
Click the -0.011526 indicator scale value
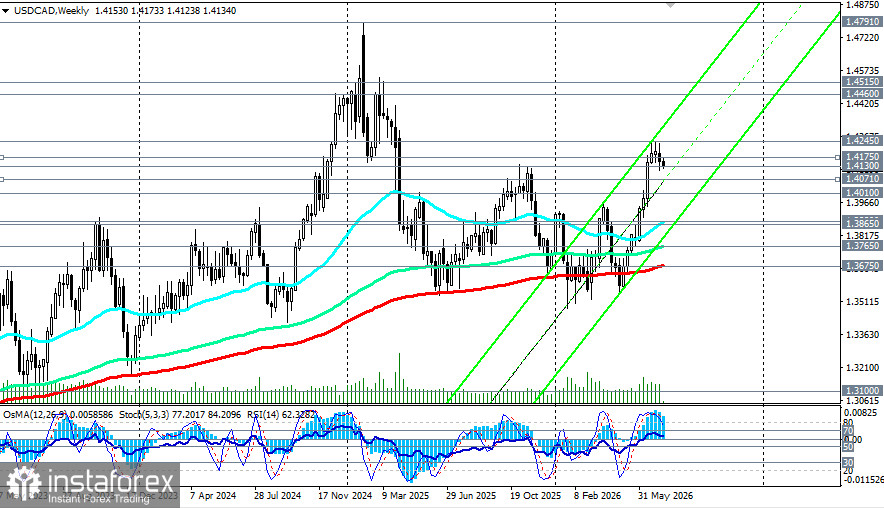click(x=863, y=480)
